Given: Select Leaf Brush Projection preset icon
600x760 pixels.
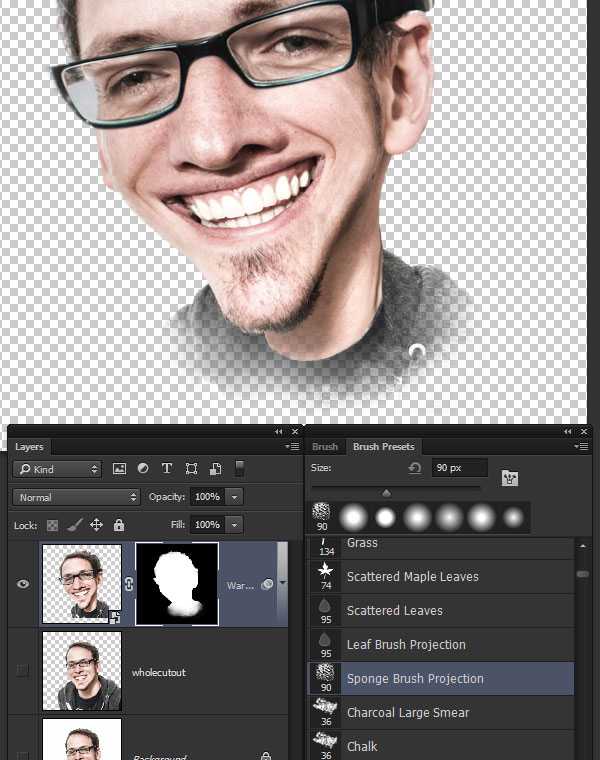Looking at the screenshot, I should (325, 645).
